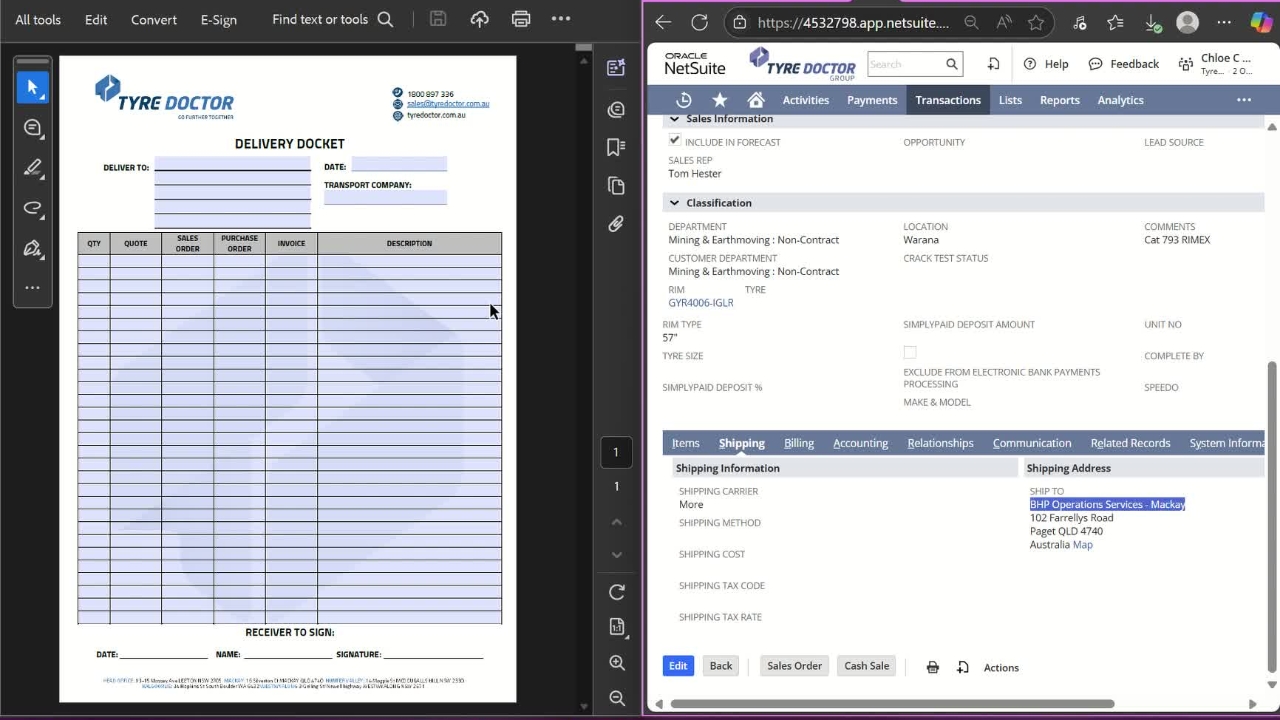Open the Related Records subtab
This screenshot has height=720, width=1280.
(1131, 443)
